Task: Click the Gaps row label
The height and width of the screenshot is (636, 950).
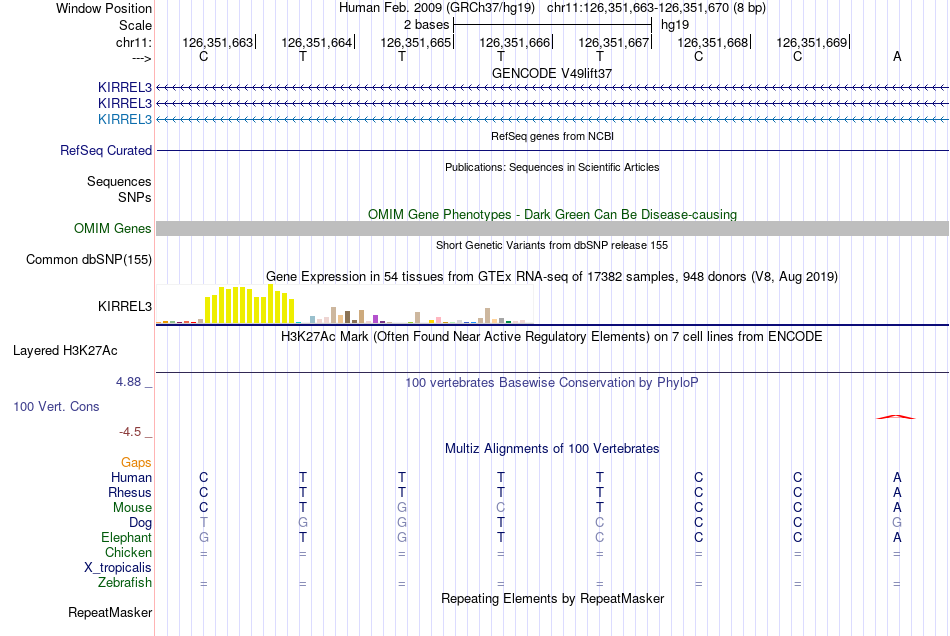Action: pos(136,463)
